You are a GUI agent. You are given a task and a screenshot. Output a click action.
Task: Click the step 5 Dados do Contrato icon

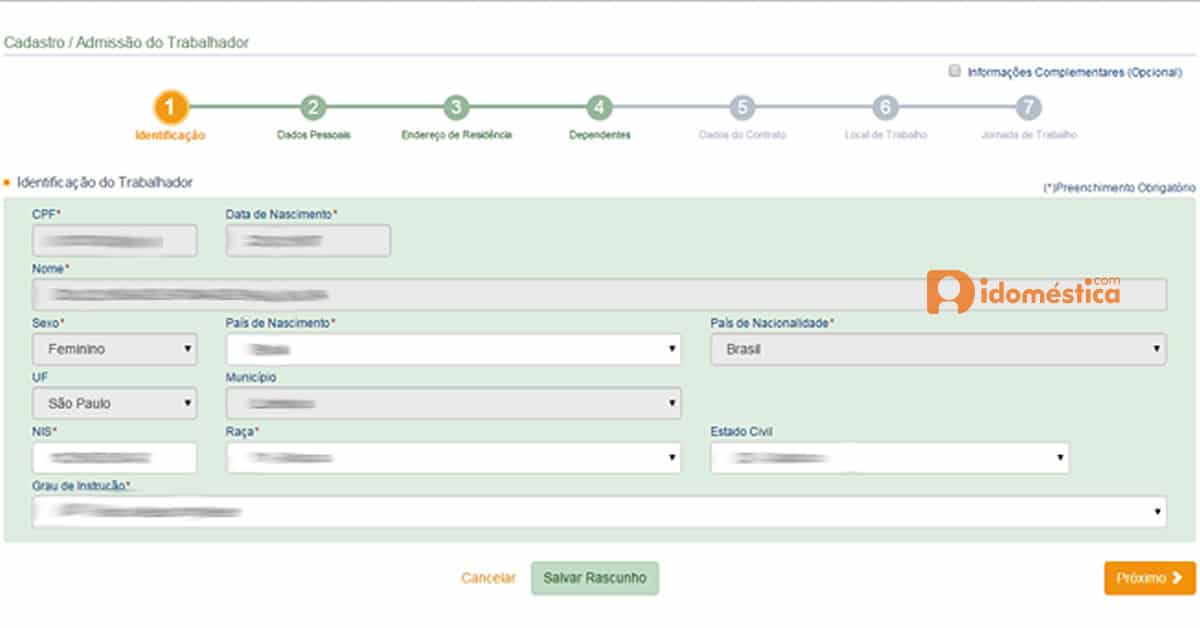point(744,105)
